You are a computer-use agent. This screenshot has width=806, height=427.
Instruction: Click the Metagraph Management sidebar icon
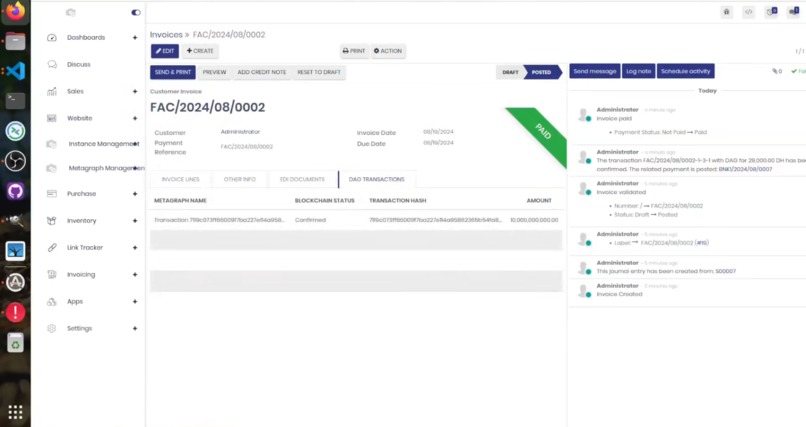51,168
